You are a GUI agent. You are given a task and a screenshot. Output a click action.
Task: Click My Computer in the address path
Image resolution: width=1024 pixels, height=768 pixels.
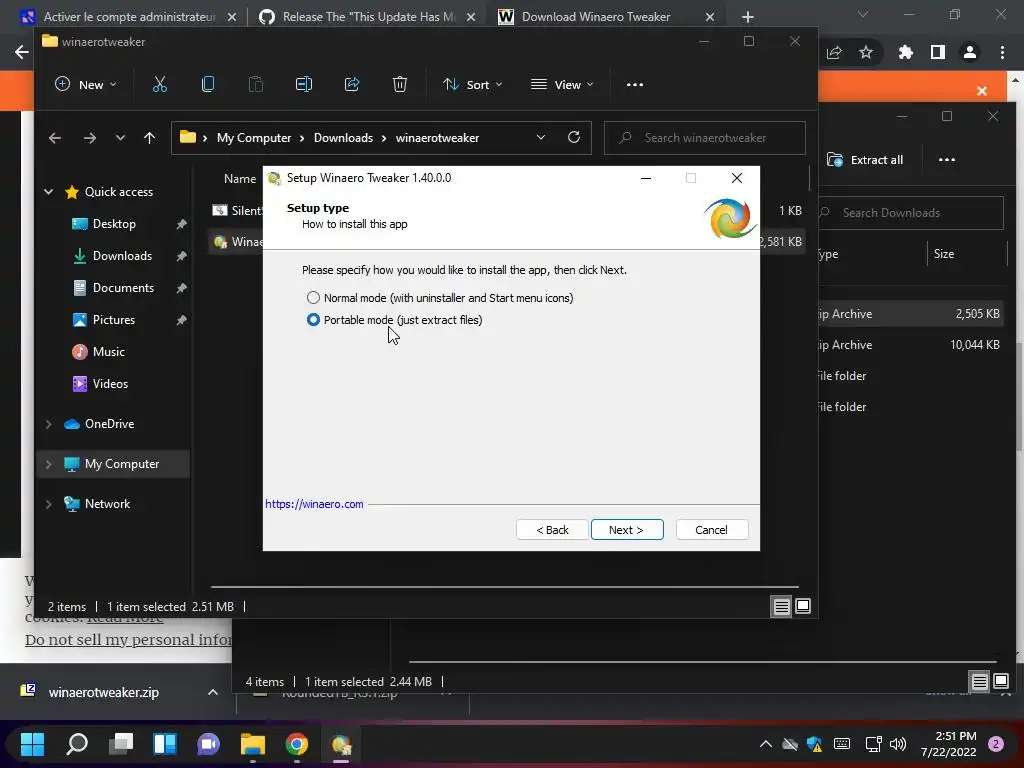pyautogui.click(x=253, y=138)
